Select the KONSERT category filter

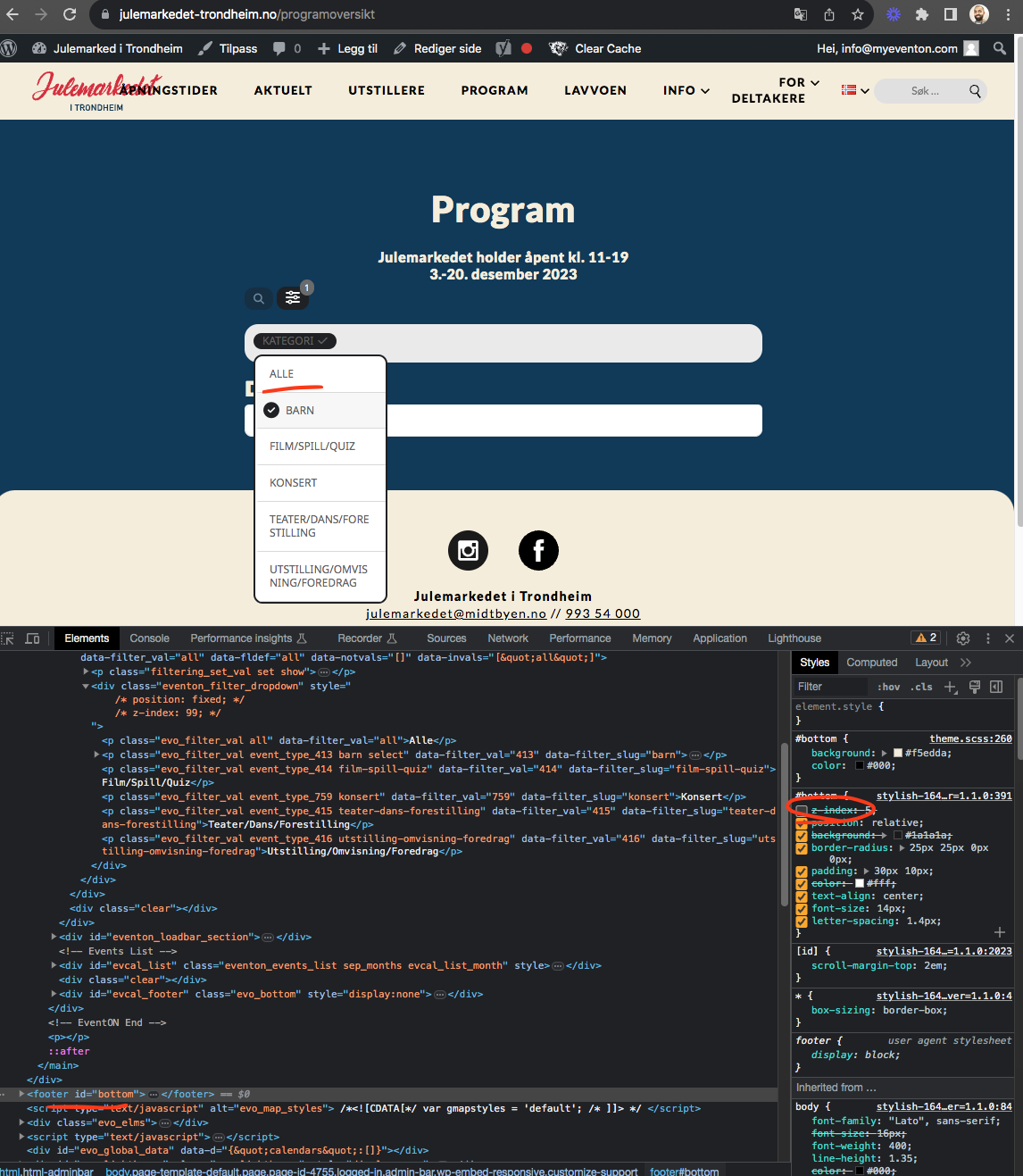(294, 483)
